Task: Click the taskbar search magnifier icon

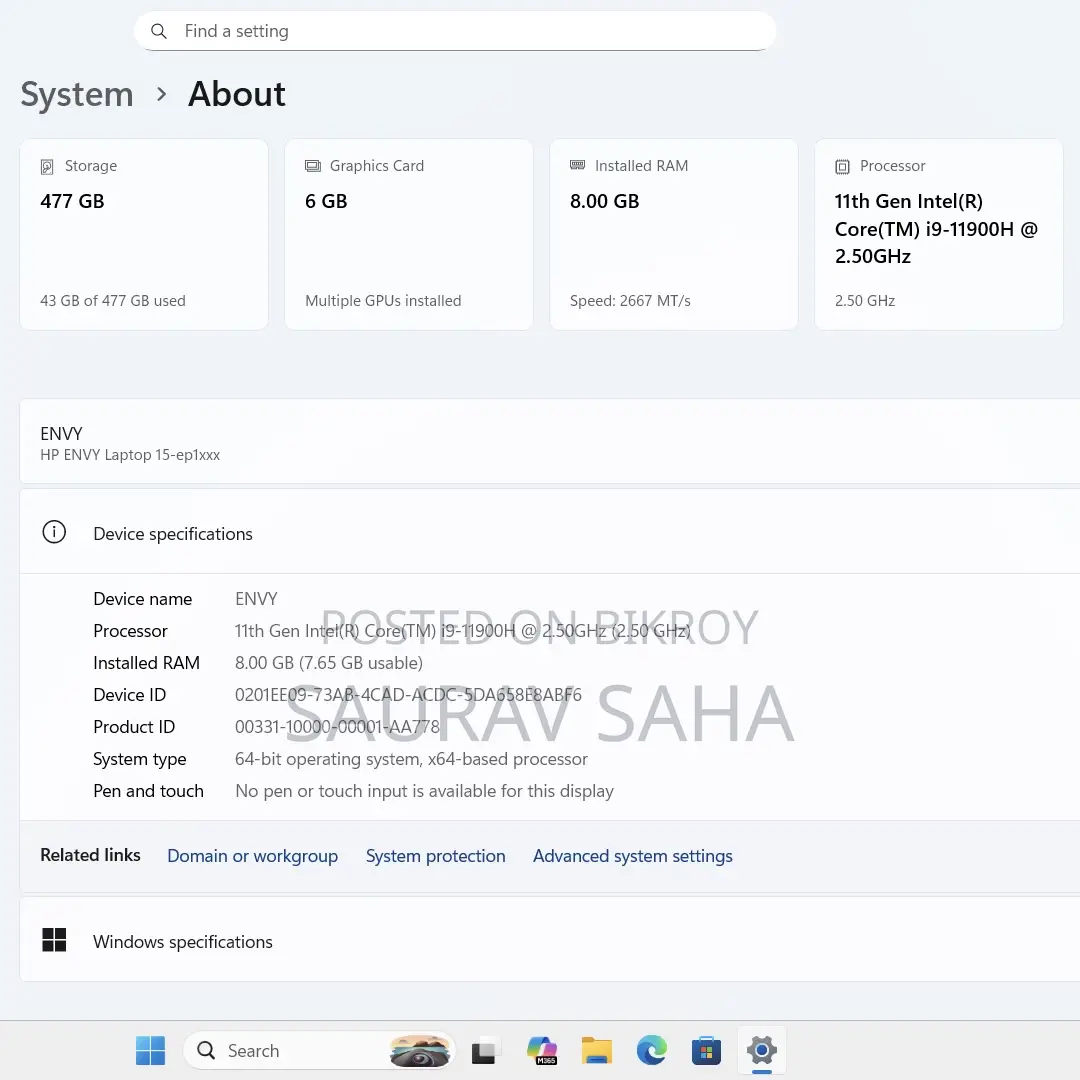Action: (x=206, y=1050)
